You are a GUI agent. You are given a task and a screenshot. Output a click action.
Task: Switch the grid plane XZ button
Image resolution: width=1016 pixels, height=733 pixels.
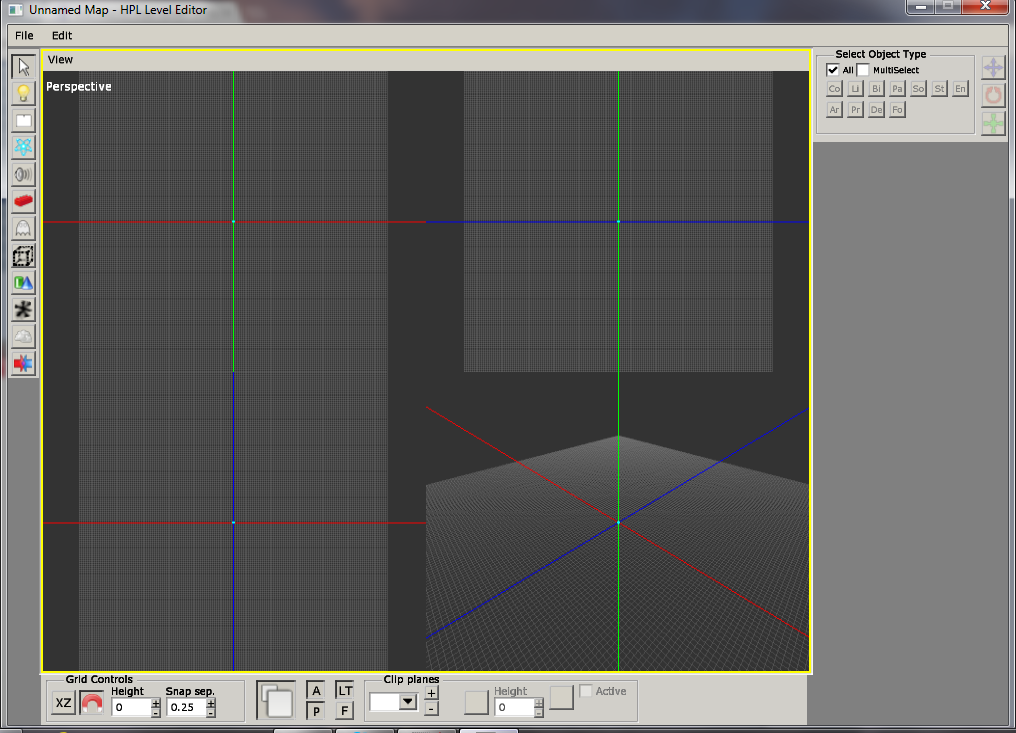(x=64, y=703)
